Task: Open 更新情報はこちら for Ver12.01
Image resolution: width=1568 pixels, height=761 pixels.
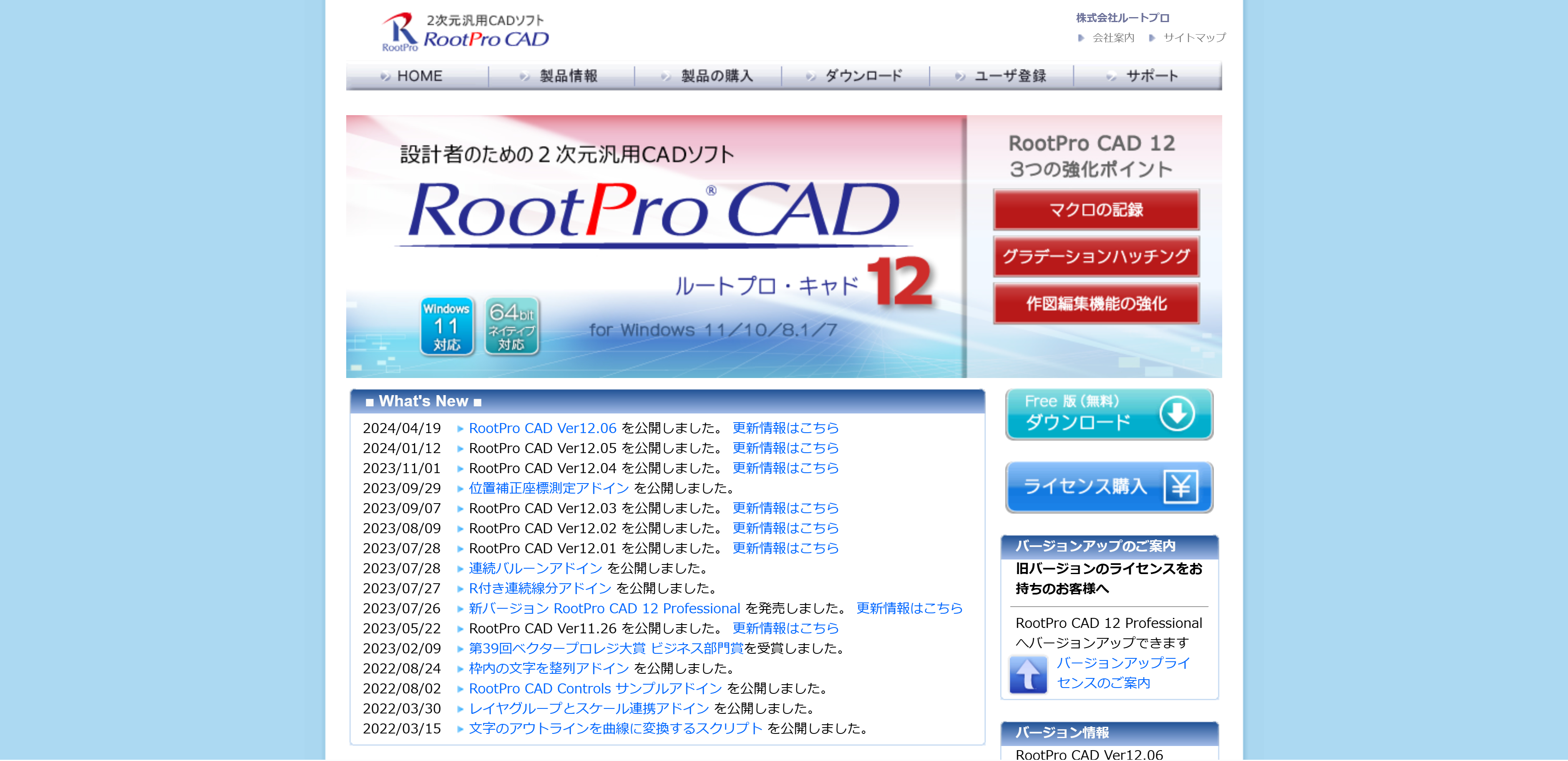Action: tap(785, 549)
